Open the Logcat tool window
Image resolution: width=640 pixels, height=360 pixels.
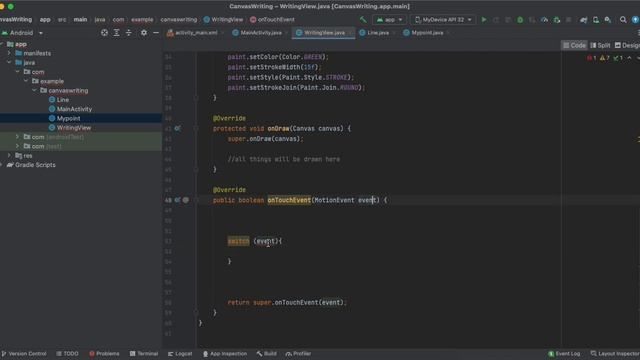[180, 353]
